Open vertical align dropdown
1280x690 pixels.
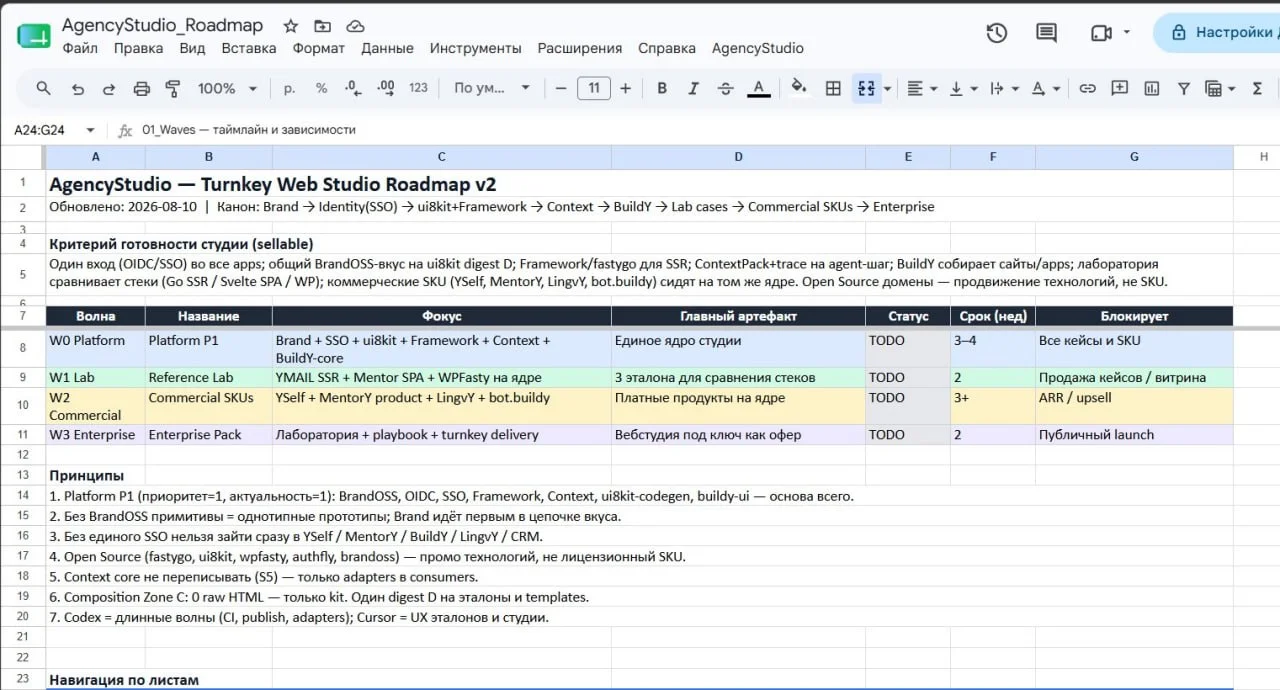[962, 88]
